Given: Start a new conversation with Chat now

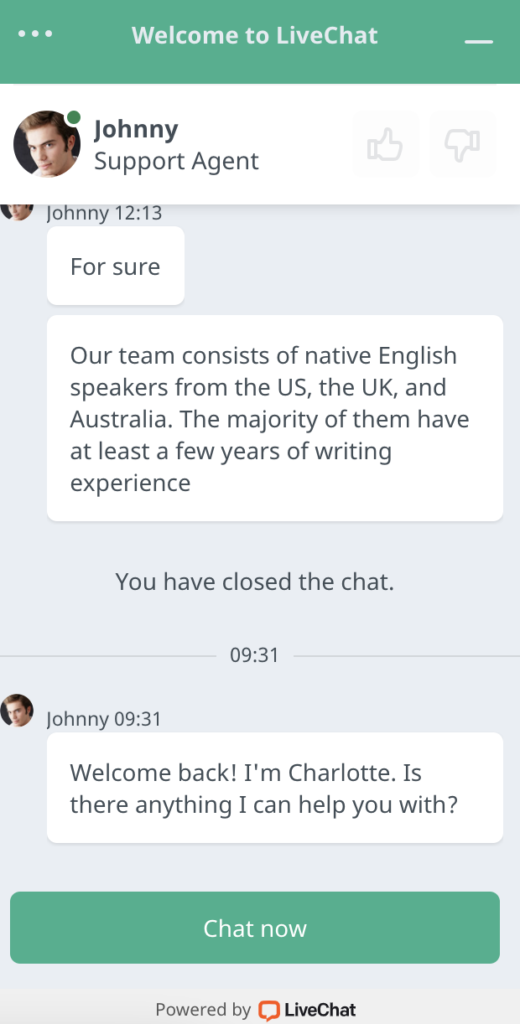Looking at the screenshot, I should tap(255, 927).
